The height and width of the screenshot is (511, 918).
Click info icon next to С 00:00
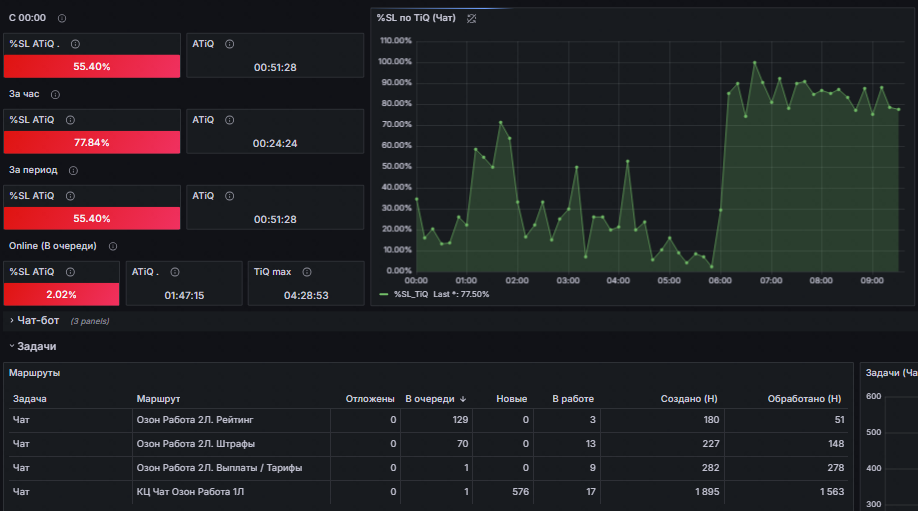[x=62, y=18]
